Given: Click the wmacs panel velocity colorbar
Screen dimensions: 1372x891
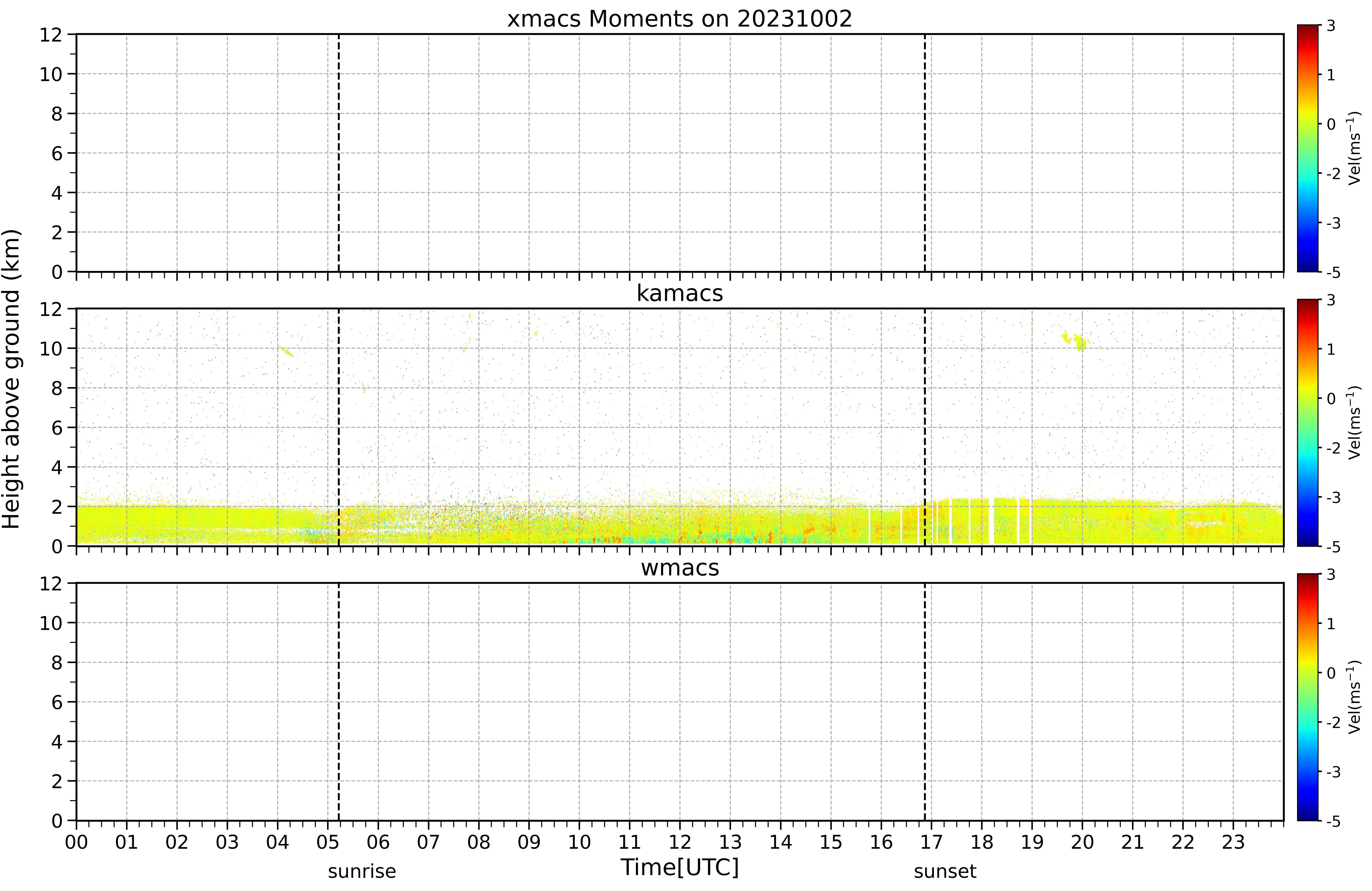Looking at the screenshot, I should tap(1308, 697).
